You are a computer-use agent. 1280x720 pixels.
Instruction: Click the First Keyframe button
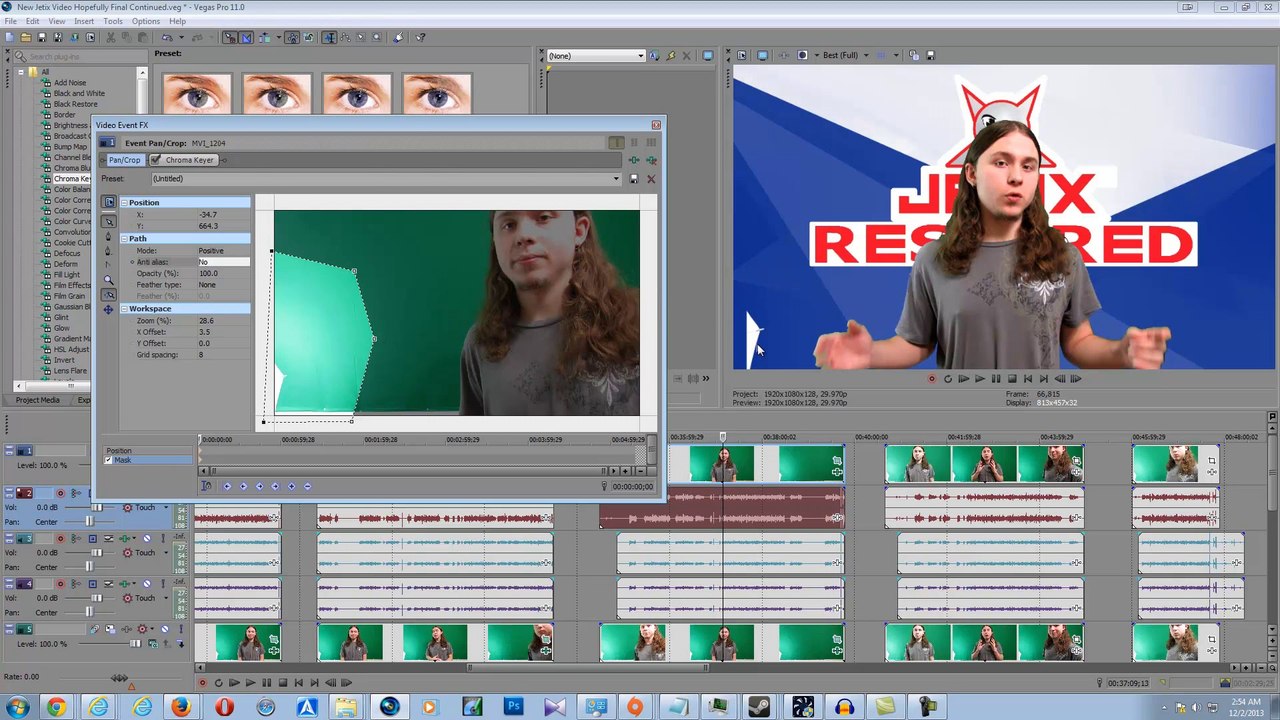227,486
